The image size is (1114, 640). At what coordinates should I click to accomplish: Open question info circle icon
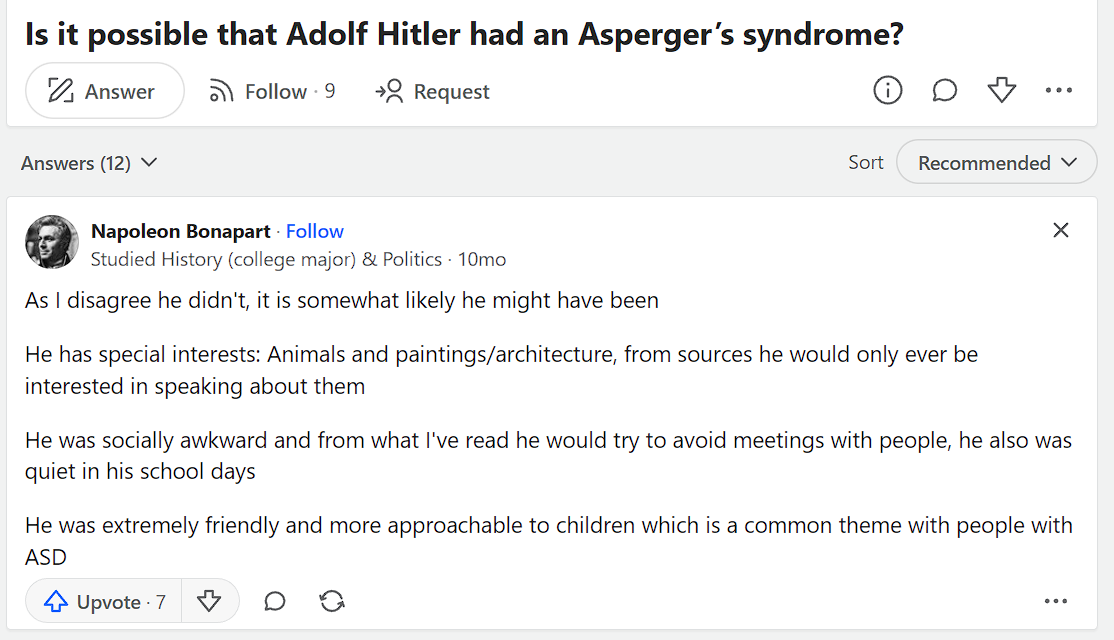pyautogui.click(x=887, y=90)
